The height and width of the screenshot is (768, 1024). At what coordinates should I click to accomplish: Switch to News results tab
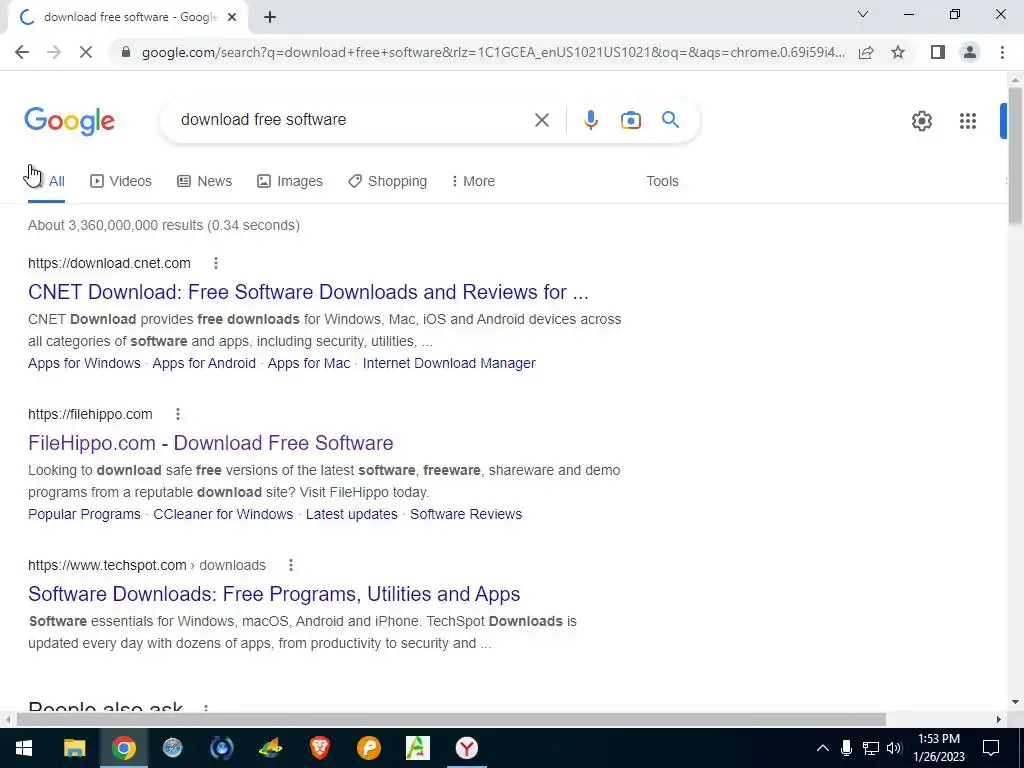tap(204, 181)
